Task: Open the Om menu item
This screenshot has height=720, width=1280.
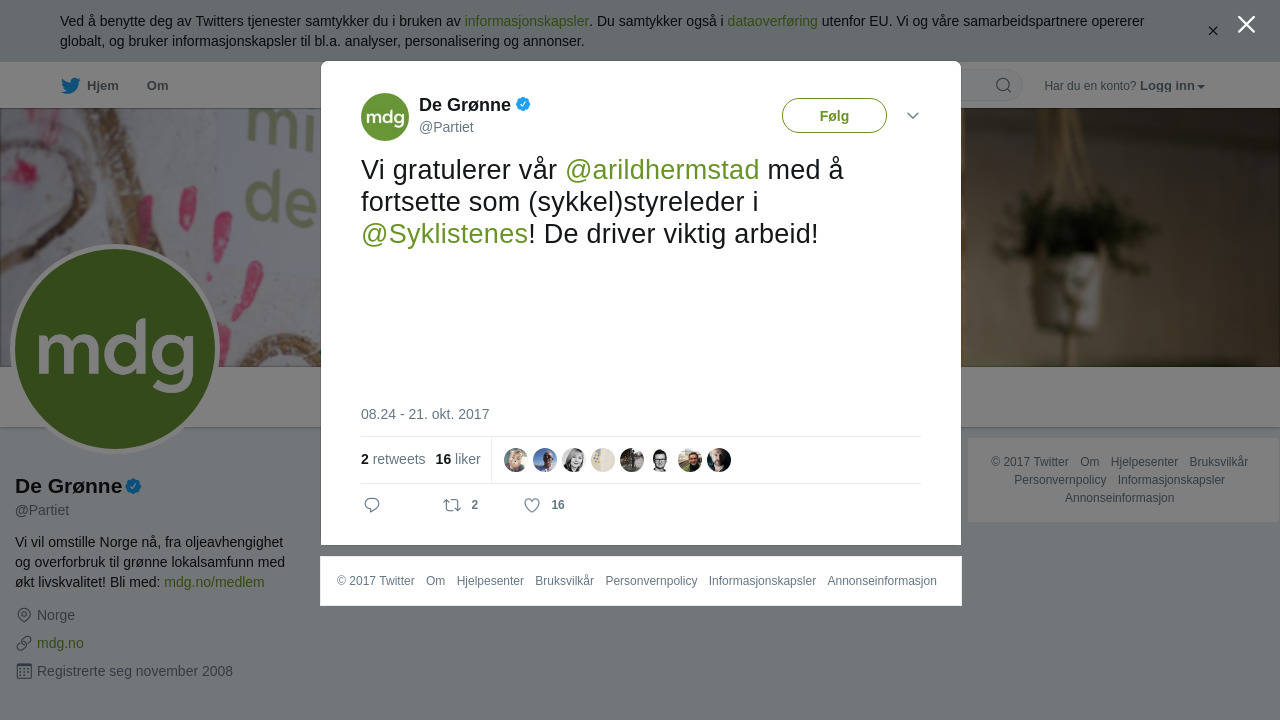Action: [x=157, y=86]
